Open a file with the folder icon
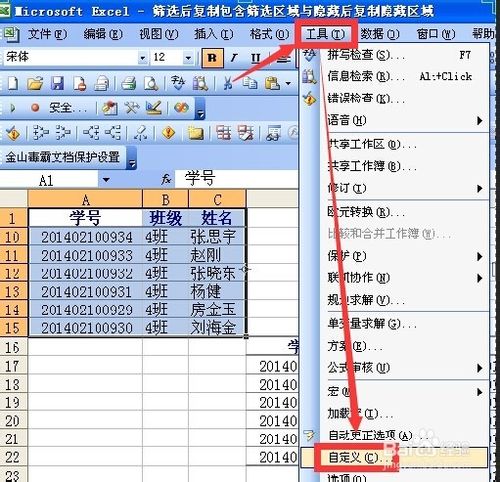 point(35,83)
